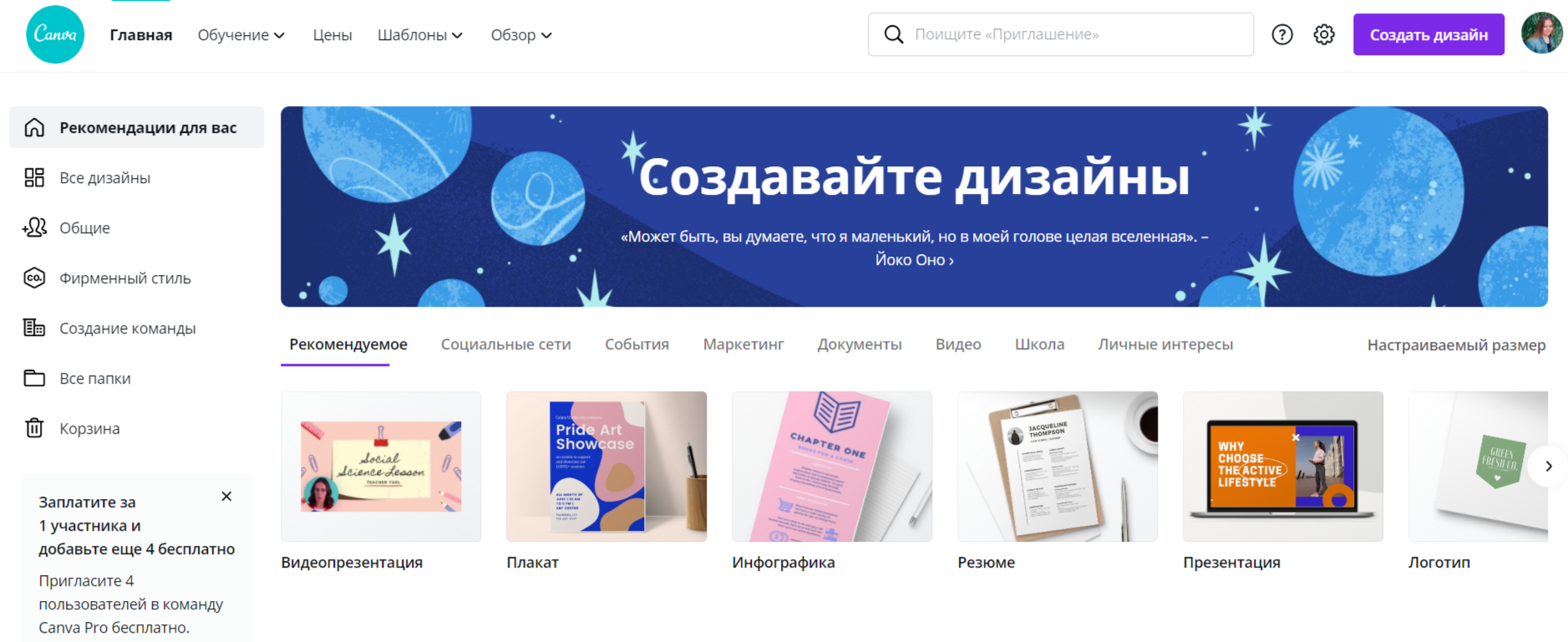
Task: Click the Создать дизайн button
Action: pyautogui.click(x=1428, y=34)
